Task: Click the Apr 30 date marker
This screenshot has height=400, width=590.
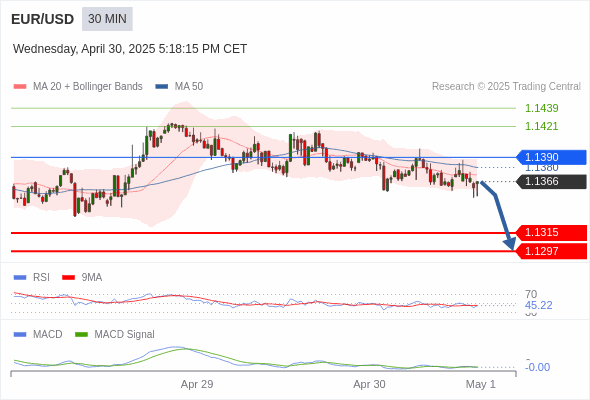Action: pos(369,384)
